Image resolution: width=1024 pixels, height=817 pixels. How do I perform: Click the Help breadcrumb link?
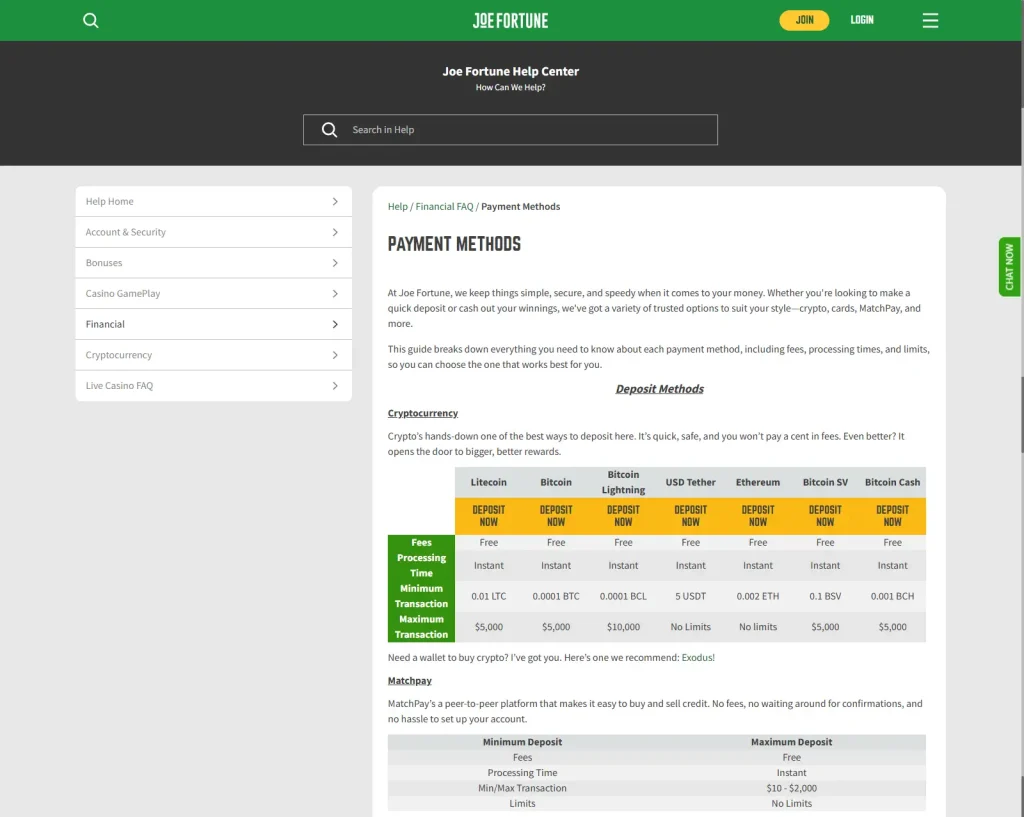tap(397, 206)
